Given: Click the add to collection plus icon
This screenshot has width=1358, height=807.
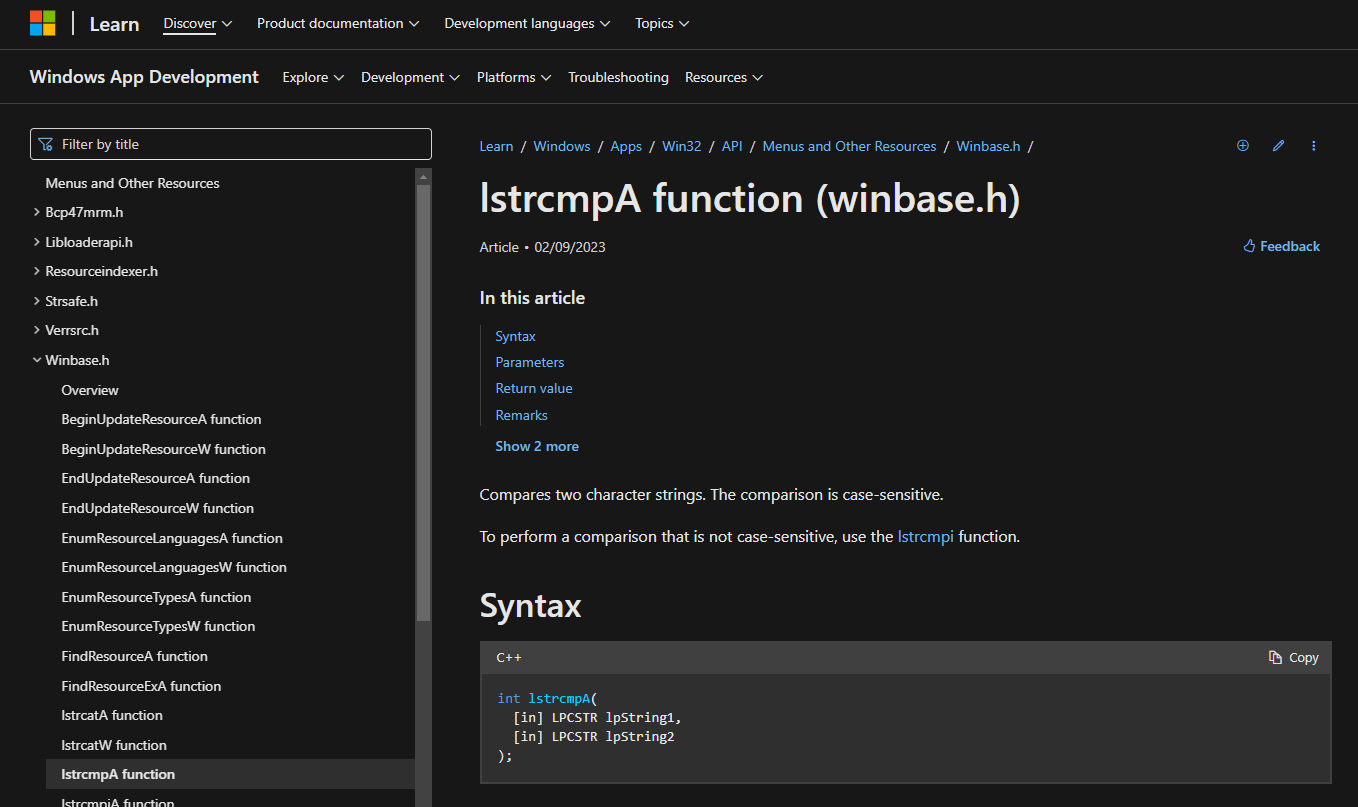Looking at the screenshot, I should point(1243,146).
